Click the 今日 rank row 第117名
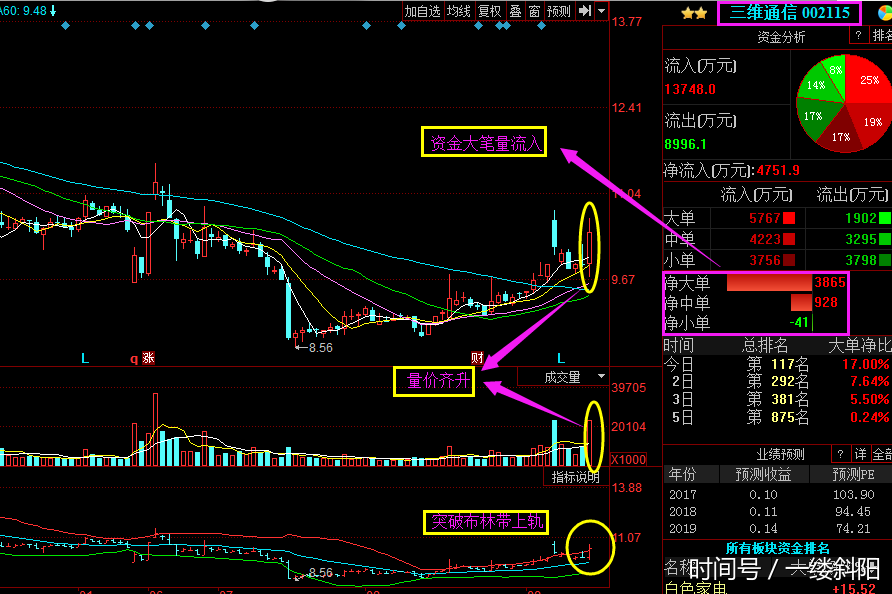 [x=777, y=364]
